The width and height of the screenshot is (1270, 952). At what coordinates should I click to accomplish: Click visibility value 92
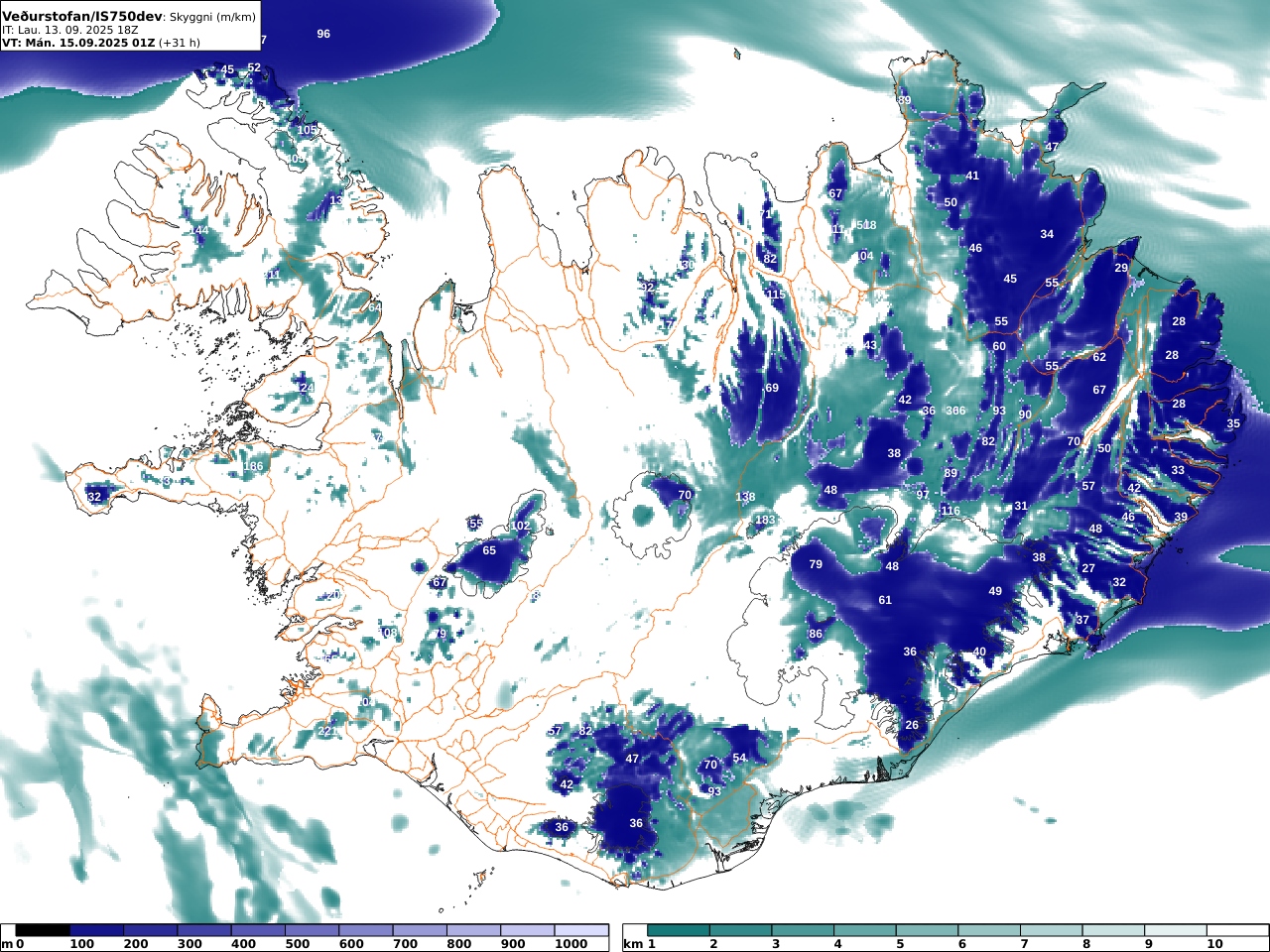click(648, 287)
